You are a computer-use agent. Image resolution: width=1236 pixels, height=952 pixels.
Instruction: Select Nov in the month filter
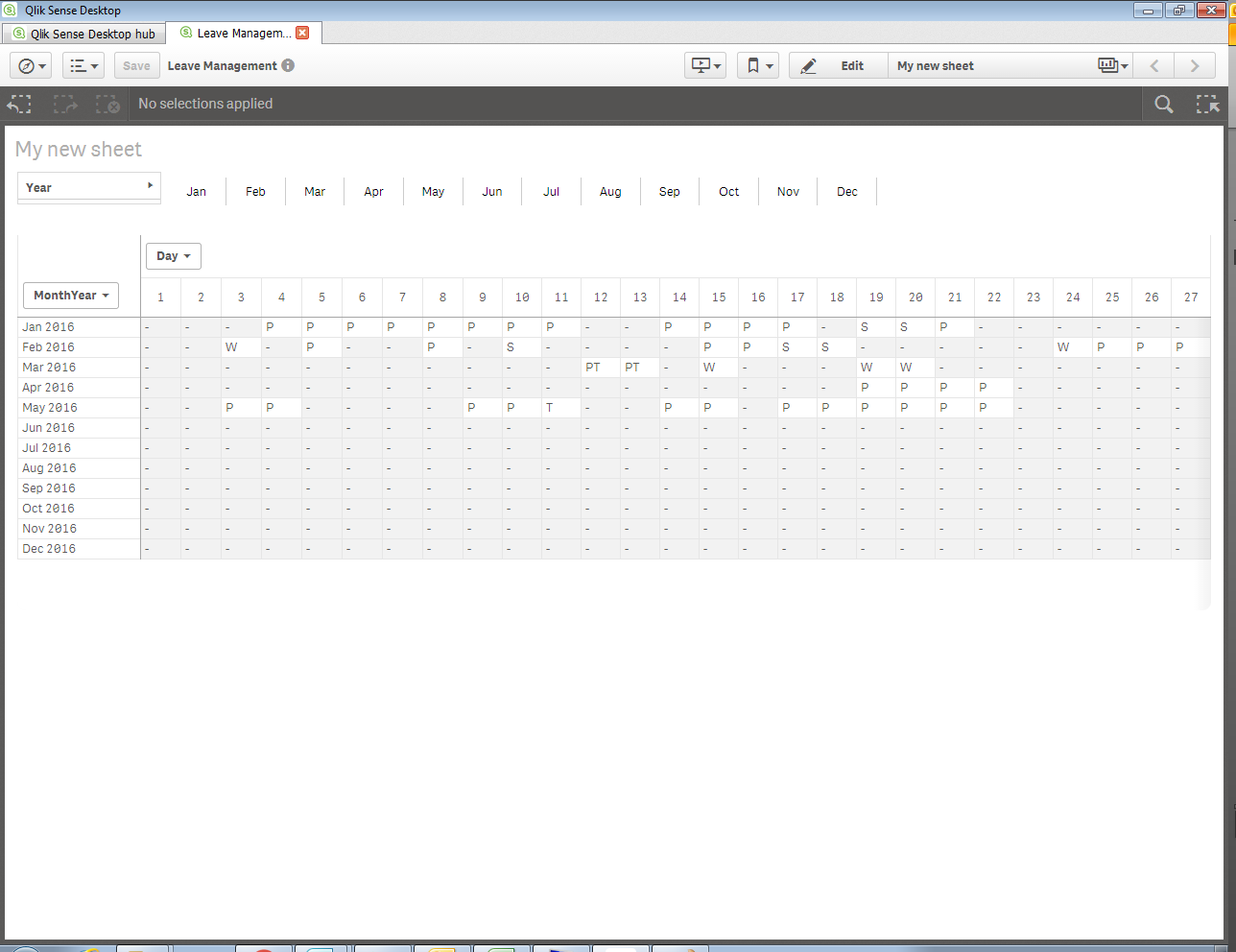(788, 191)
